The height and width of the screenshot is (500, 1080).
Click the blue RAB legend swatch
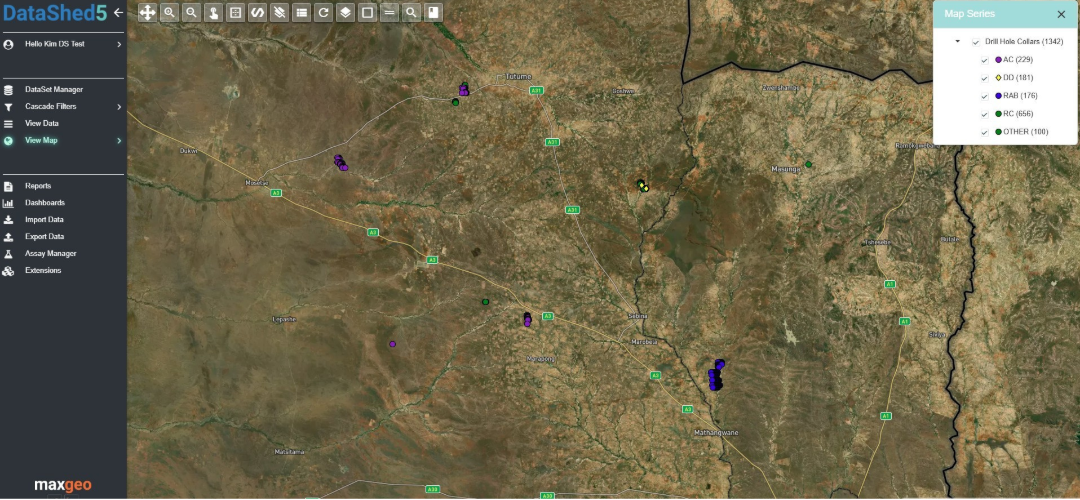998,96
